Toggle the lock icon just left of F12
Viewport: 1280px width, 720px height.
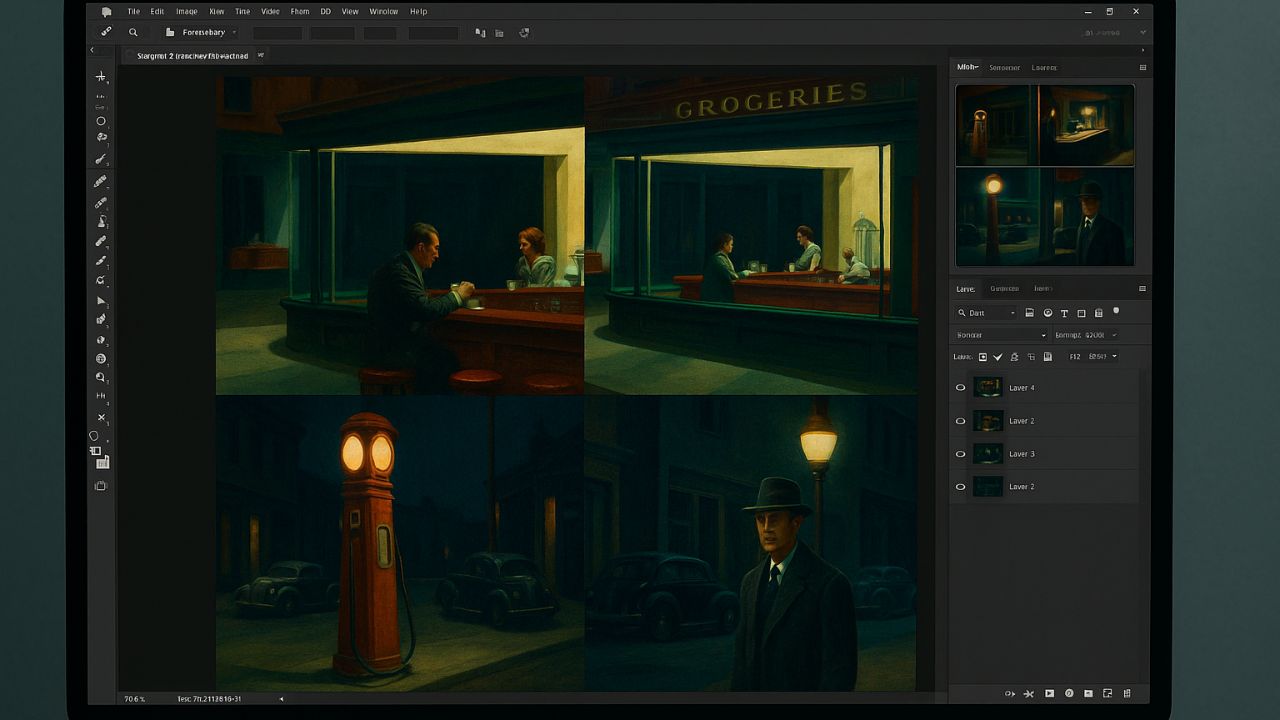pyautogui.click(x=1048, y=357)
